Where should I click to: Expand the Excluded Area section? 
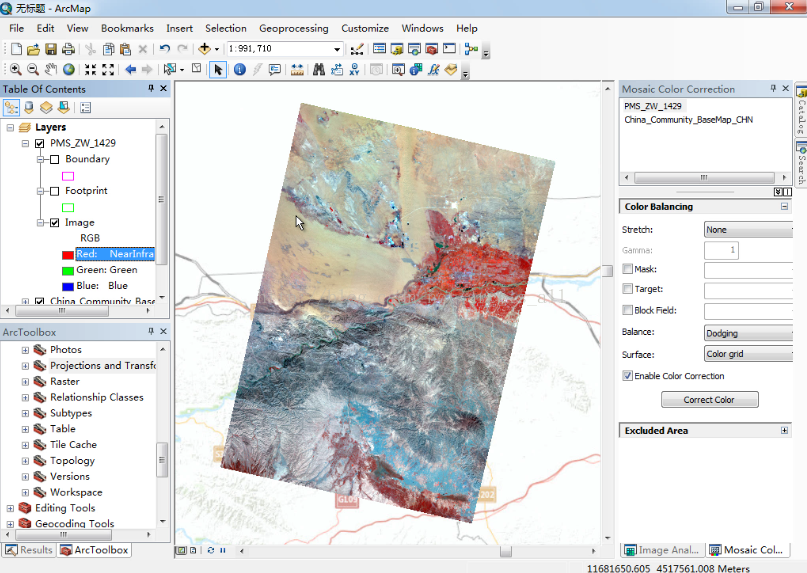[784, 431]
